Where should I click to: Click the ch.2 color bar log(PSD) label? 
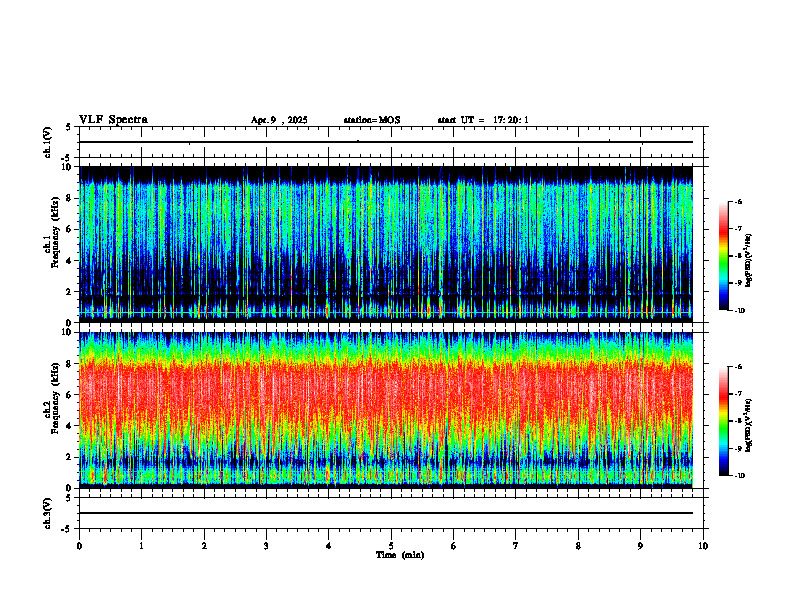click(x=749, y=425)
